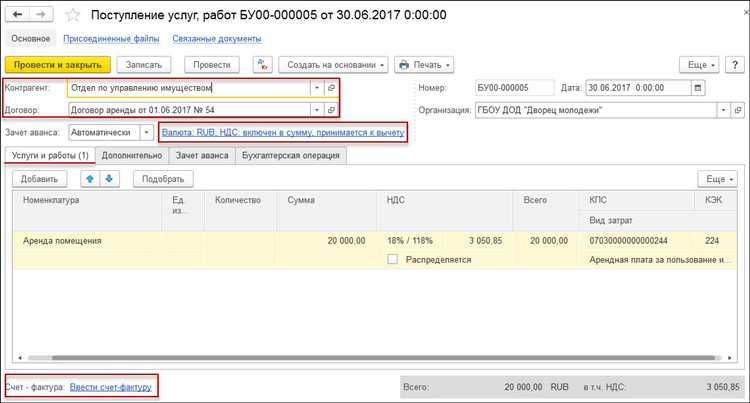Toggle the Распределяется checkbox

coord(393,259)
